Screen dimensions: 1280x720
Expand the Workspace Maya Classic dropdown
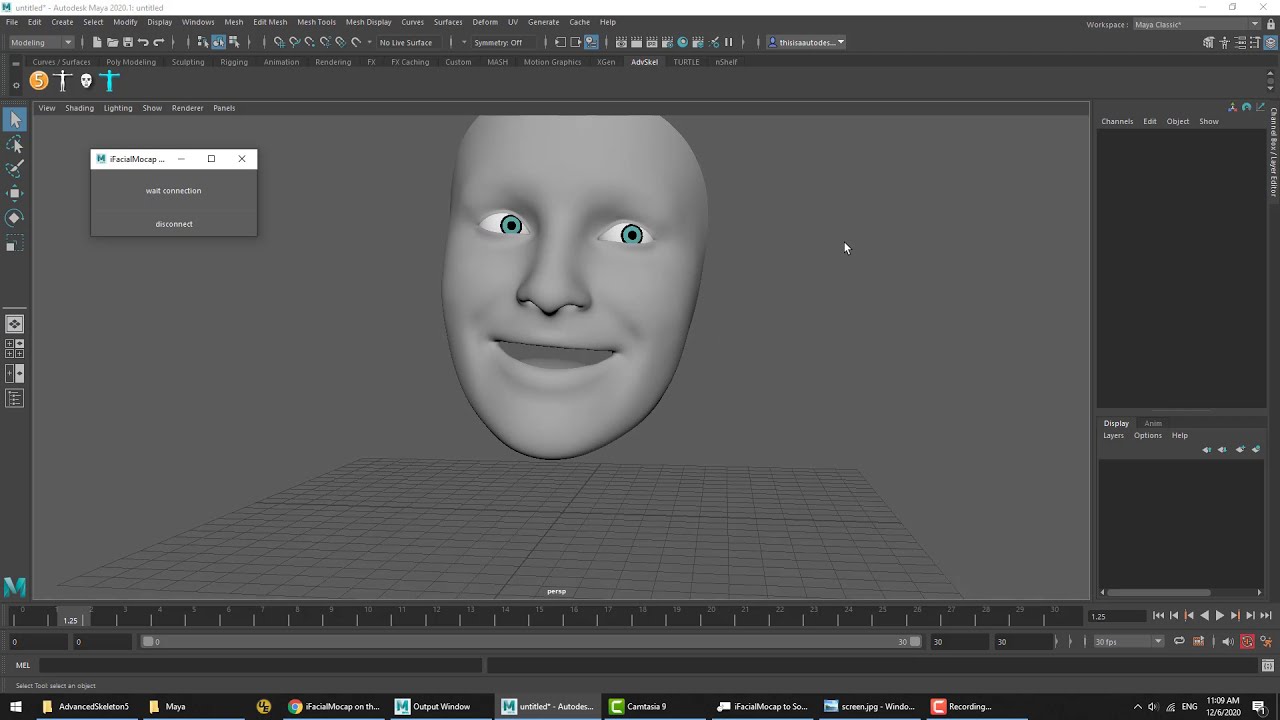1196,24
